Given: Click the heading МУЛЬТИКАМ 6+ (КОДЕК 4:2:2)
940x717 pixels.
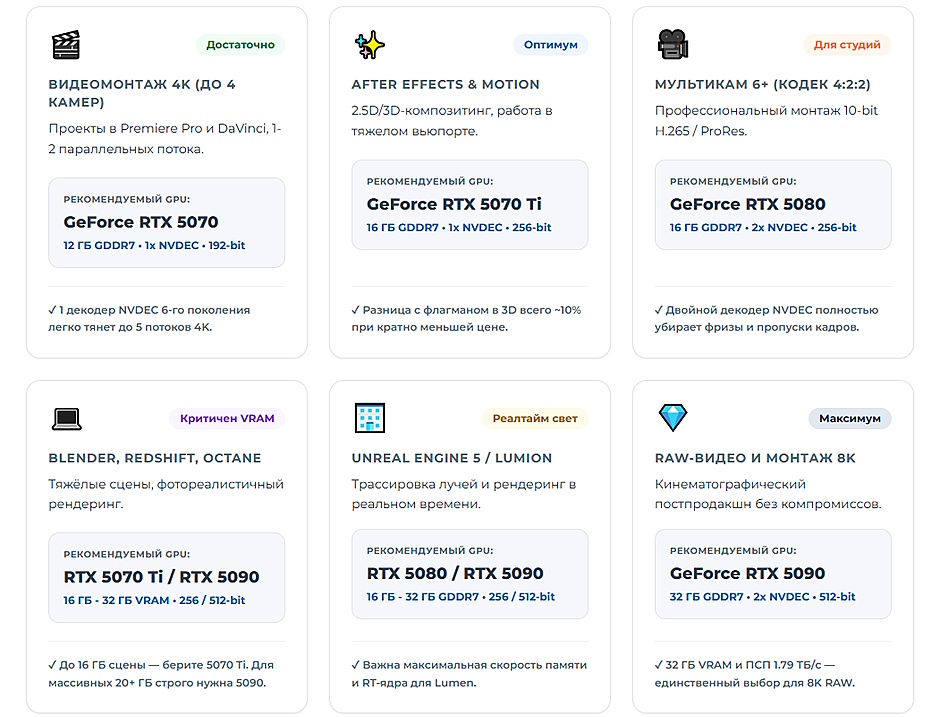Looking at the screenshot, I should (763, 85).
